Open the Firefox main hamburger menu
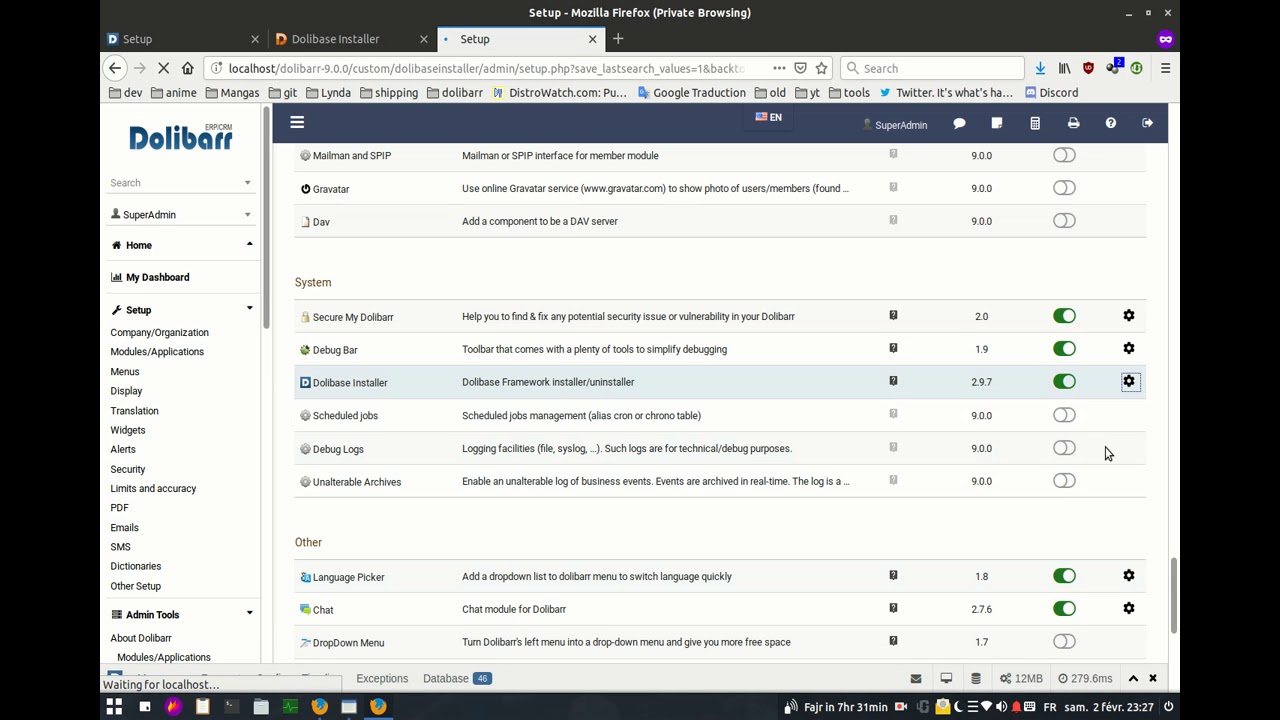This screenshot has width=1280, height=720. click(x=1165, y=68)
